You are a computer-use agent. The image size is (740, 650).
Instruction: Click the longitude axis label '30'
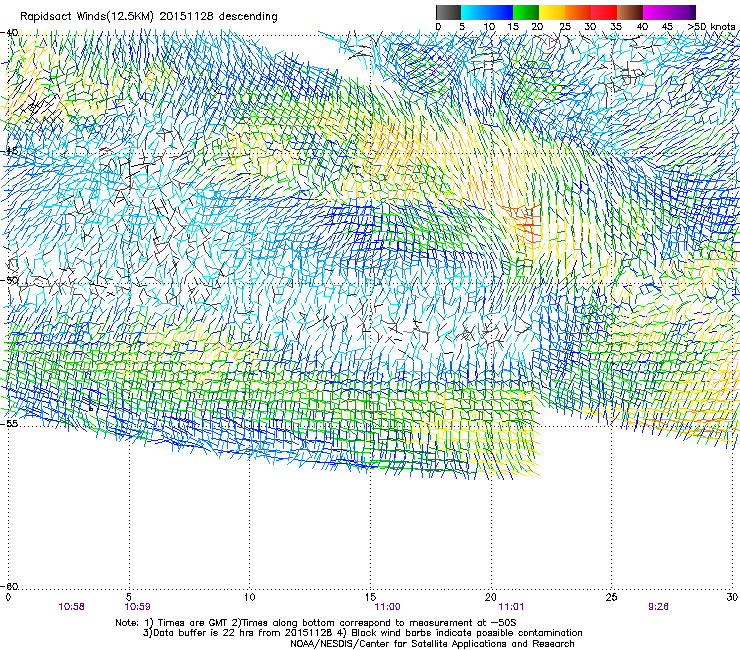pos(732,597)
